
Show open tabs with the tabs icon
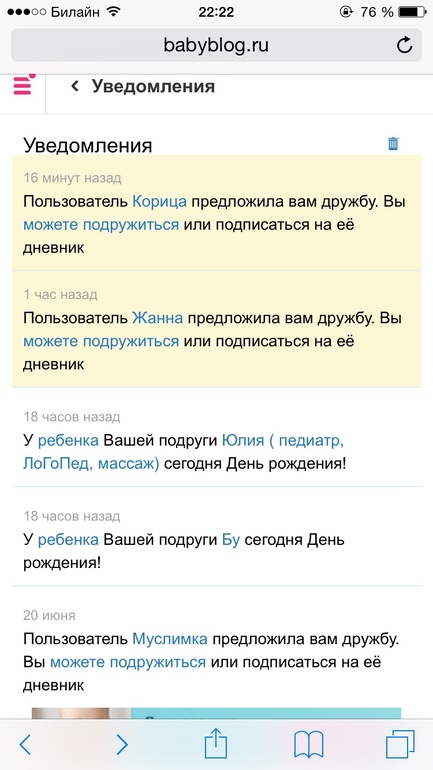point(400,744)
